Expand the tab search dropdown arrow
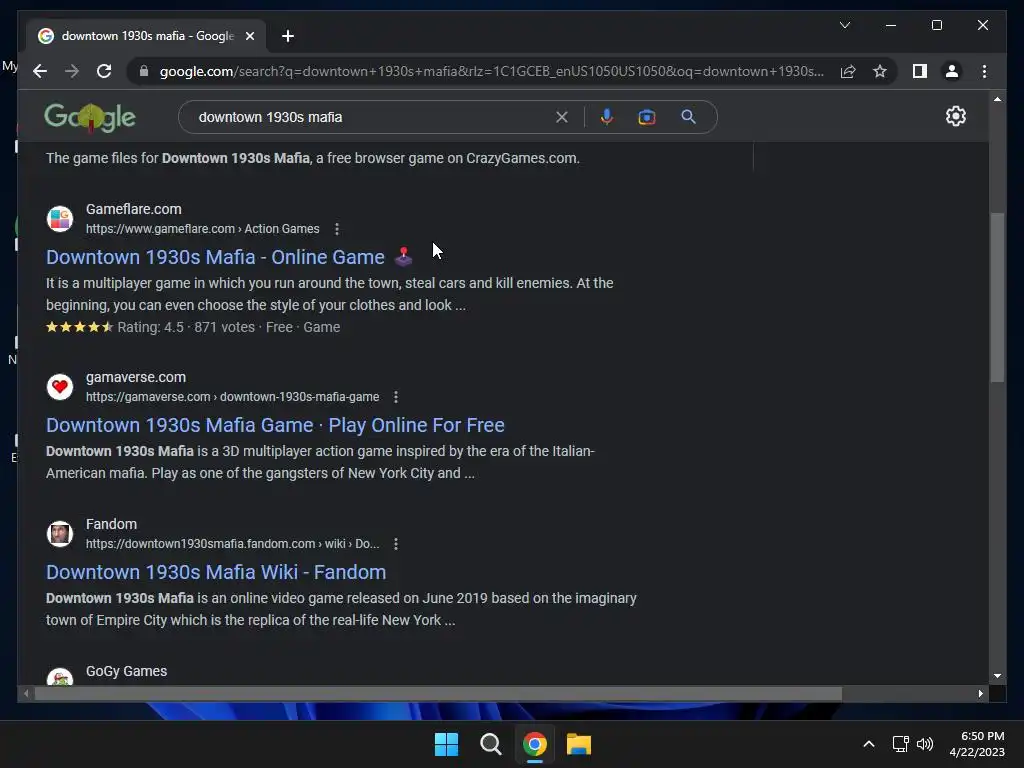This screenshot has height=768, width=1024. (844, 25)
